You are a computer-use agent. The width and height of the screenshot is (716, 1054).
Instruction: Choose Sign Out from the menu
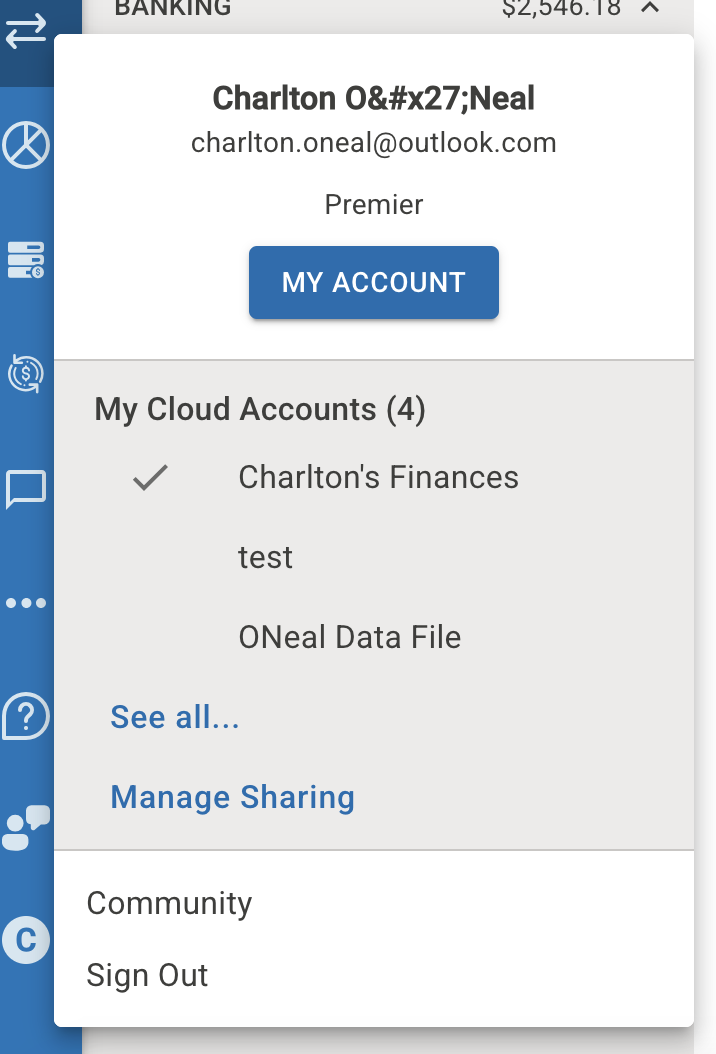click(147, 975)
